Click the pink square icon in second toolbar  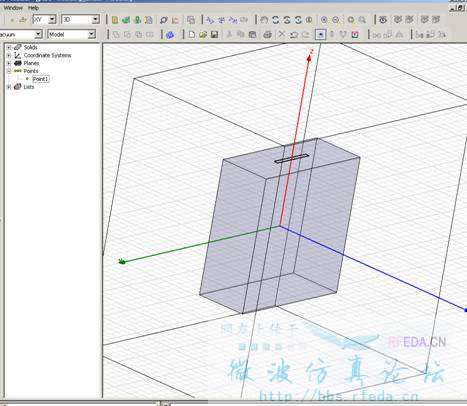[355, 34]
